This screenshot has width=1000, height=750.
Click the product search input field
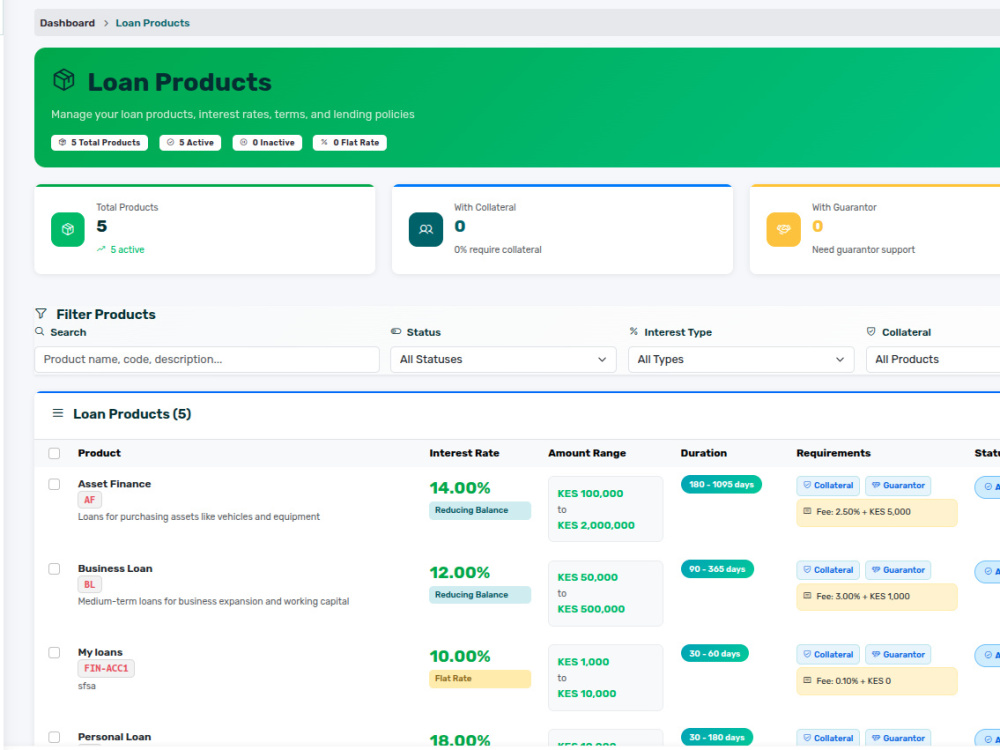pos(207,360)
